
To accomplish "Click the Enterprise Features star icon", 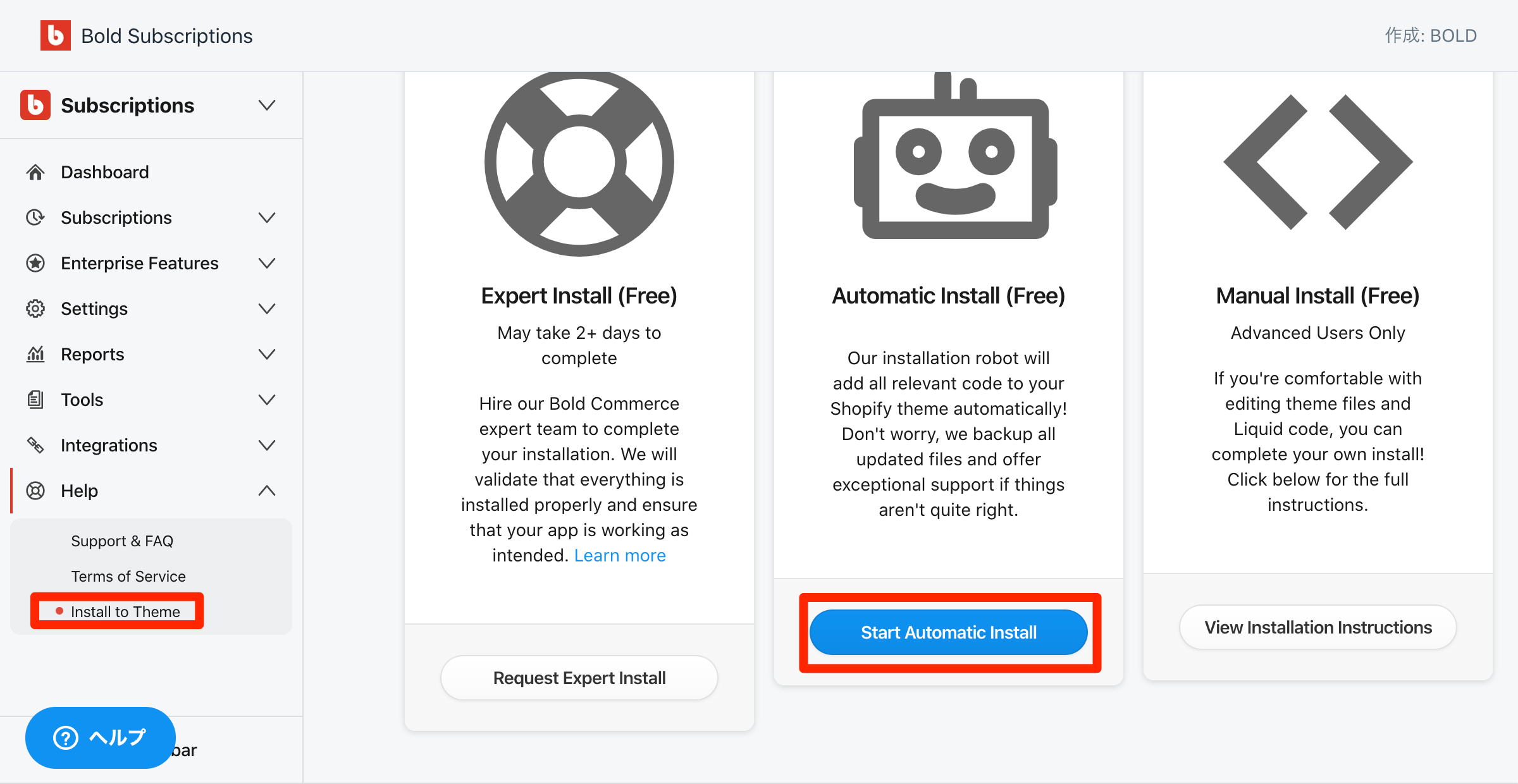I will (35, 263).
